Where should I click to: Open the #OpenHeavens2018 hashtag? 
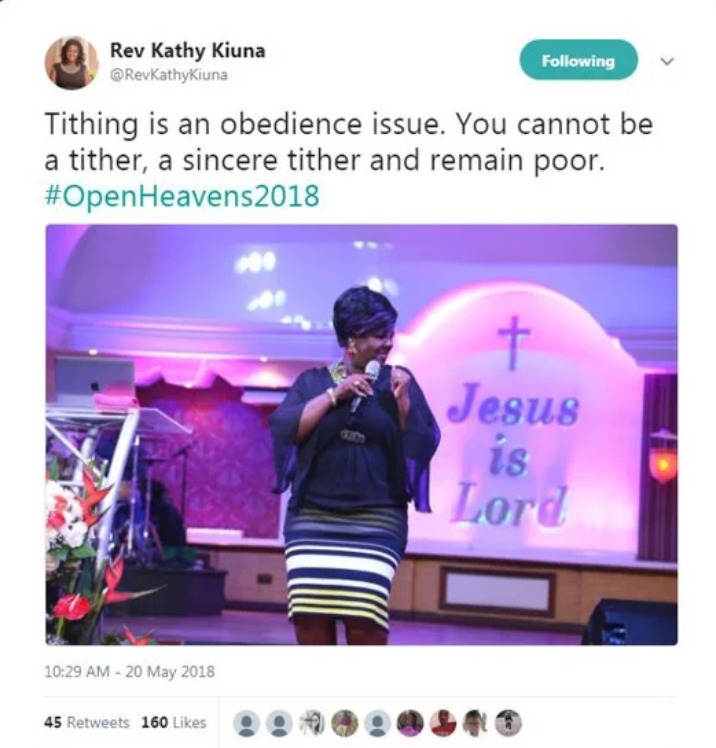pos(182,196)
